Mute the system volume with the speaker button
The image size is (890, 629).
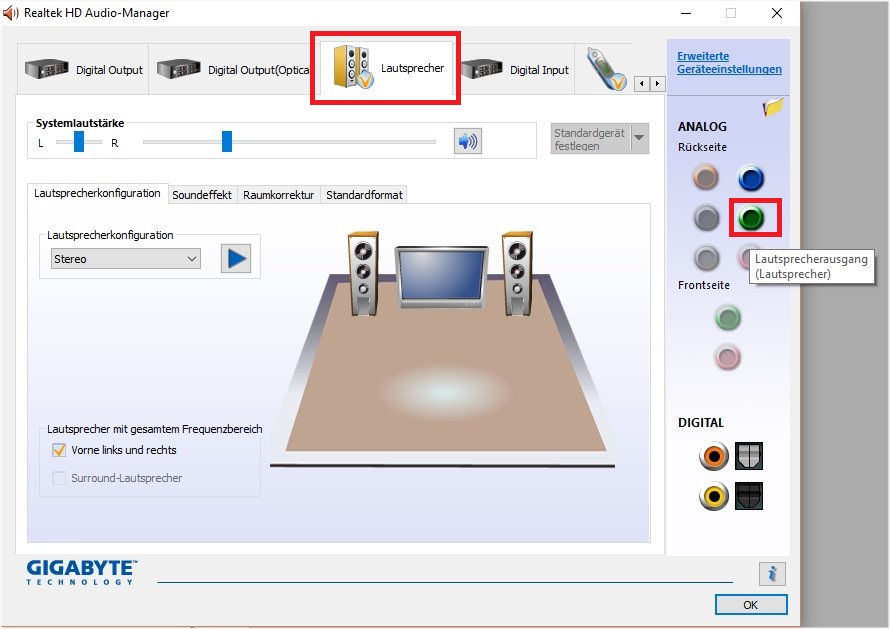[468, 141]
